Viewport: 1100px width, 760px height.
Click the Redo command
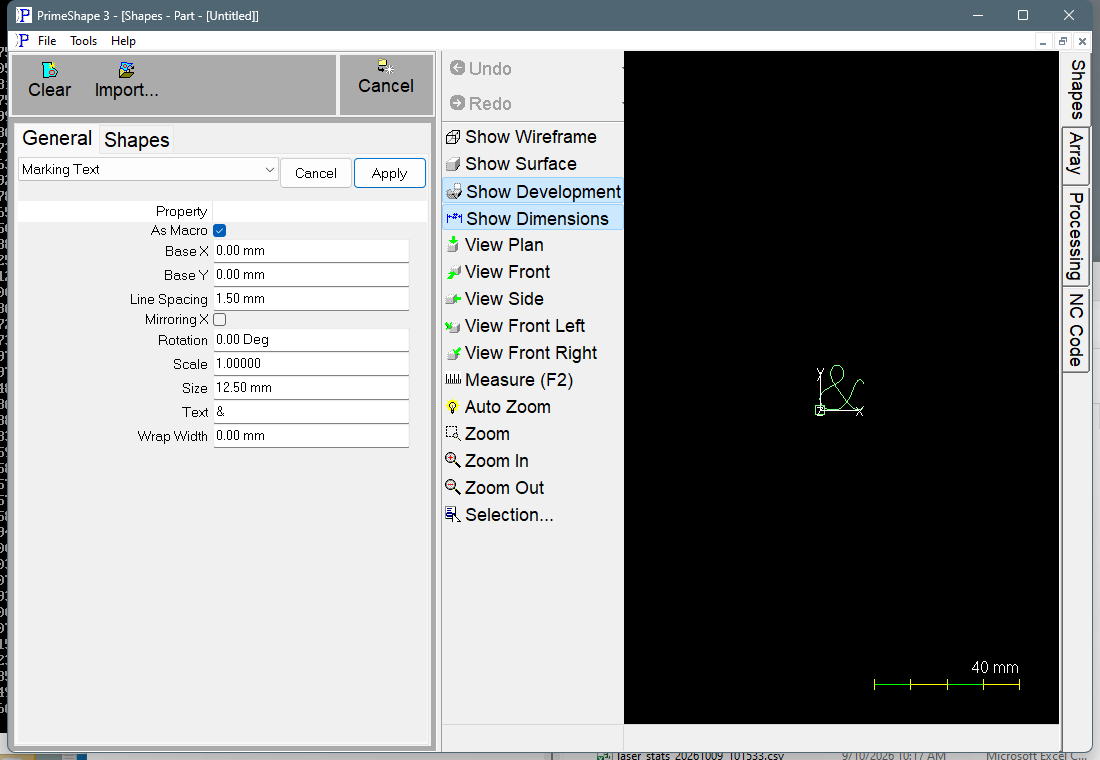coord(481,103)
